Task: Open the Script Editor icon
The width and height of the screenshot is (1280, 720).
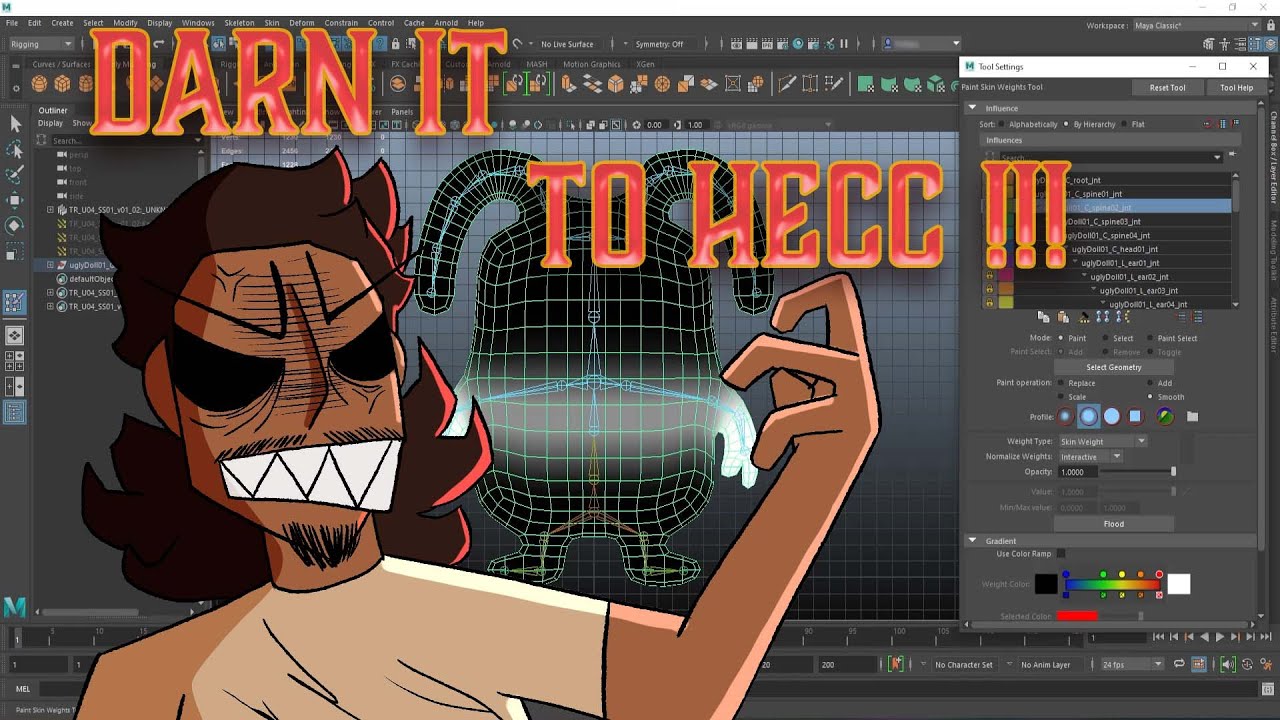Action: click(1268, 689)
